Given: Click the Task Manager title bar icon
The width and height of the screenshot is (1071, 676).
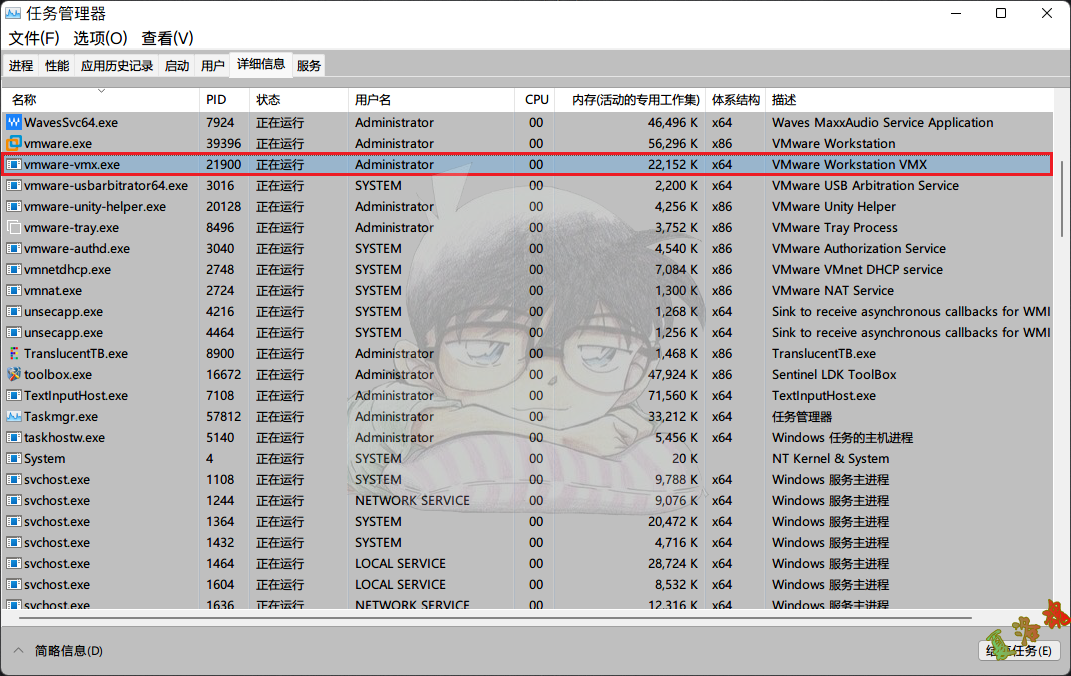Looking at the screenshot, I should click(x=13, y=14).
